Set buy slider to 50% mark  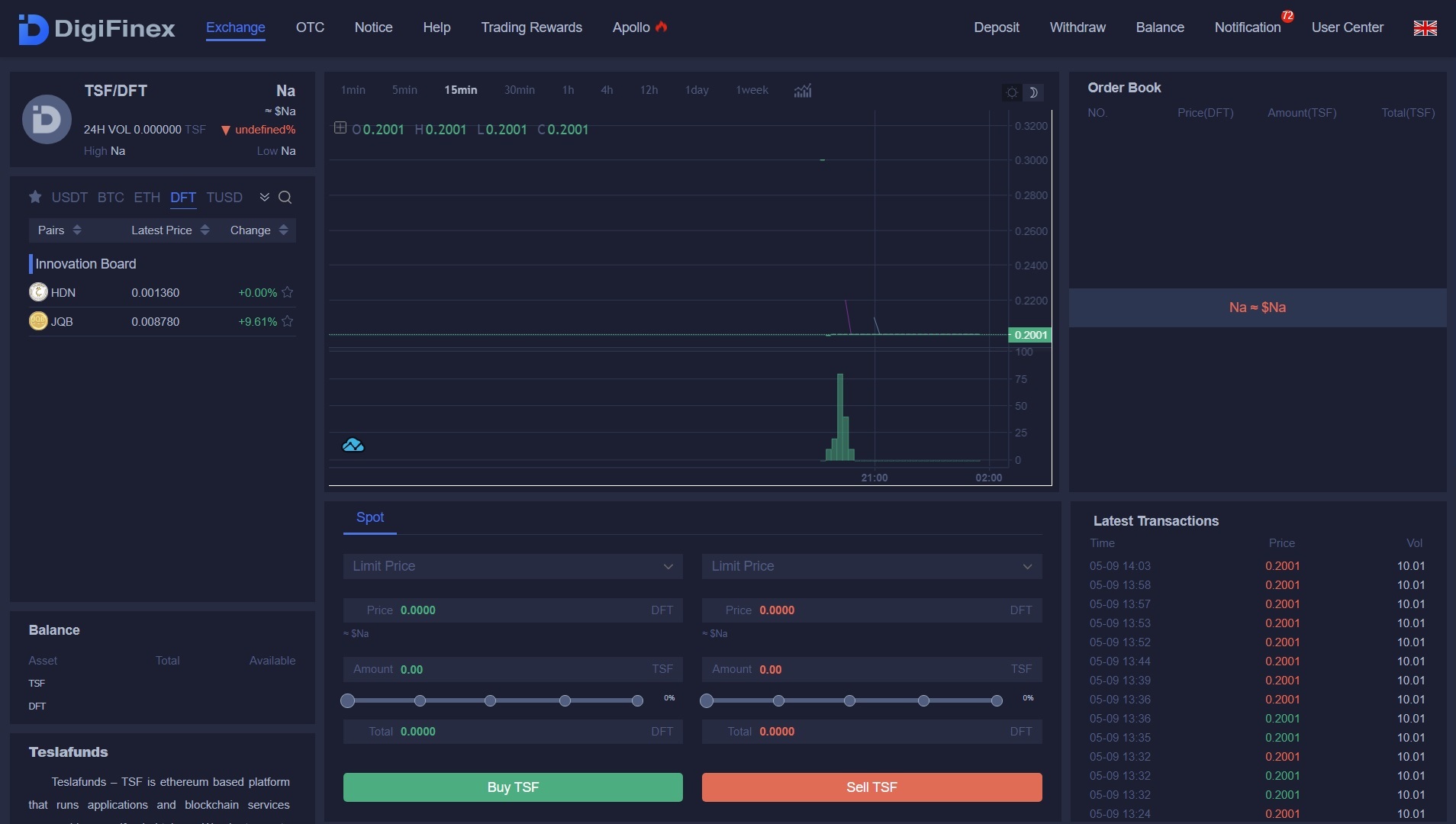490,700
